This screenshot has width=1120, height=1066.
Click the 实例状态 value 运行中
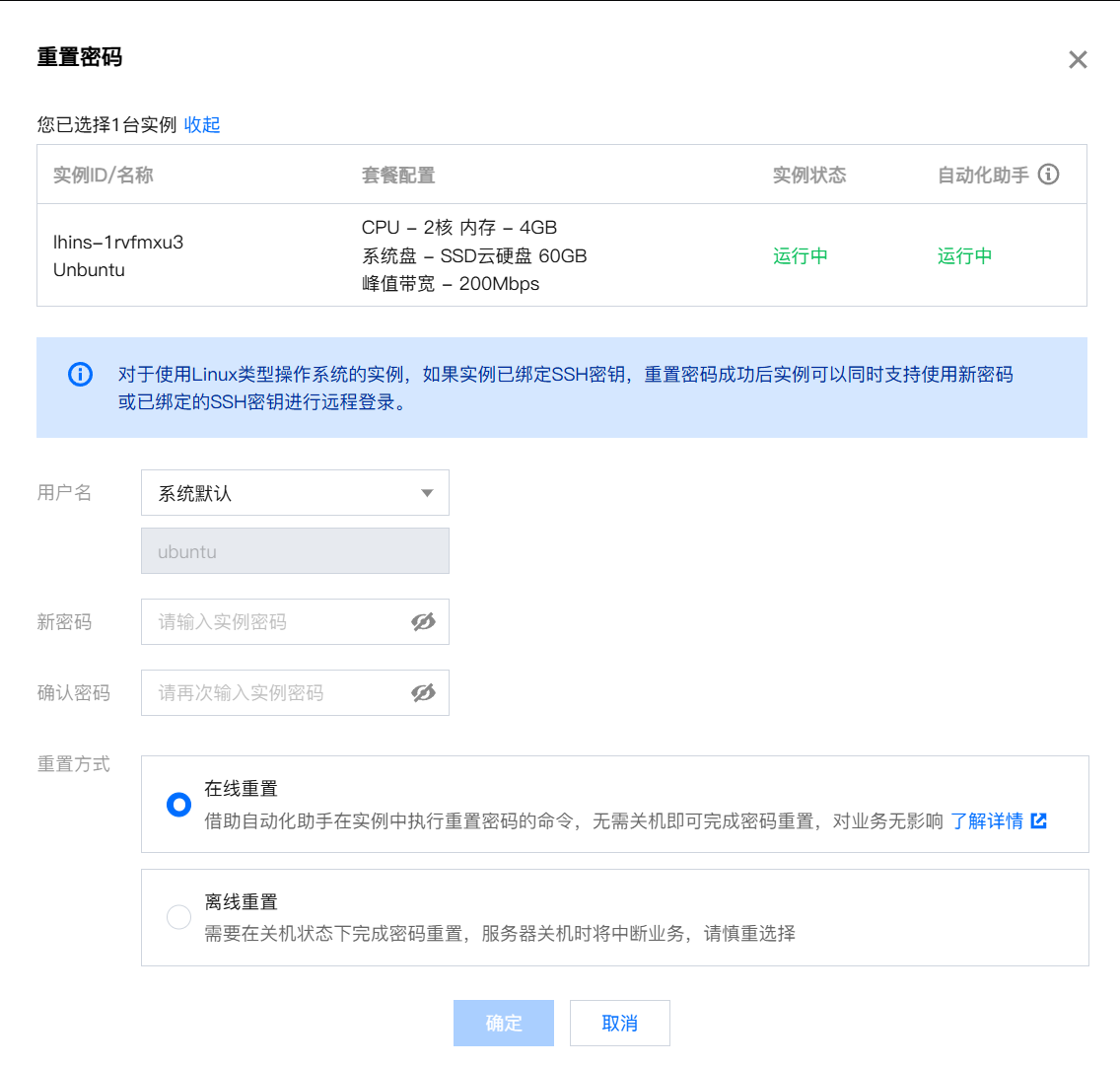pyautogui.click(x=801, y=255)
